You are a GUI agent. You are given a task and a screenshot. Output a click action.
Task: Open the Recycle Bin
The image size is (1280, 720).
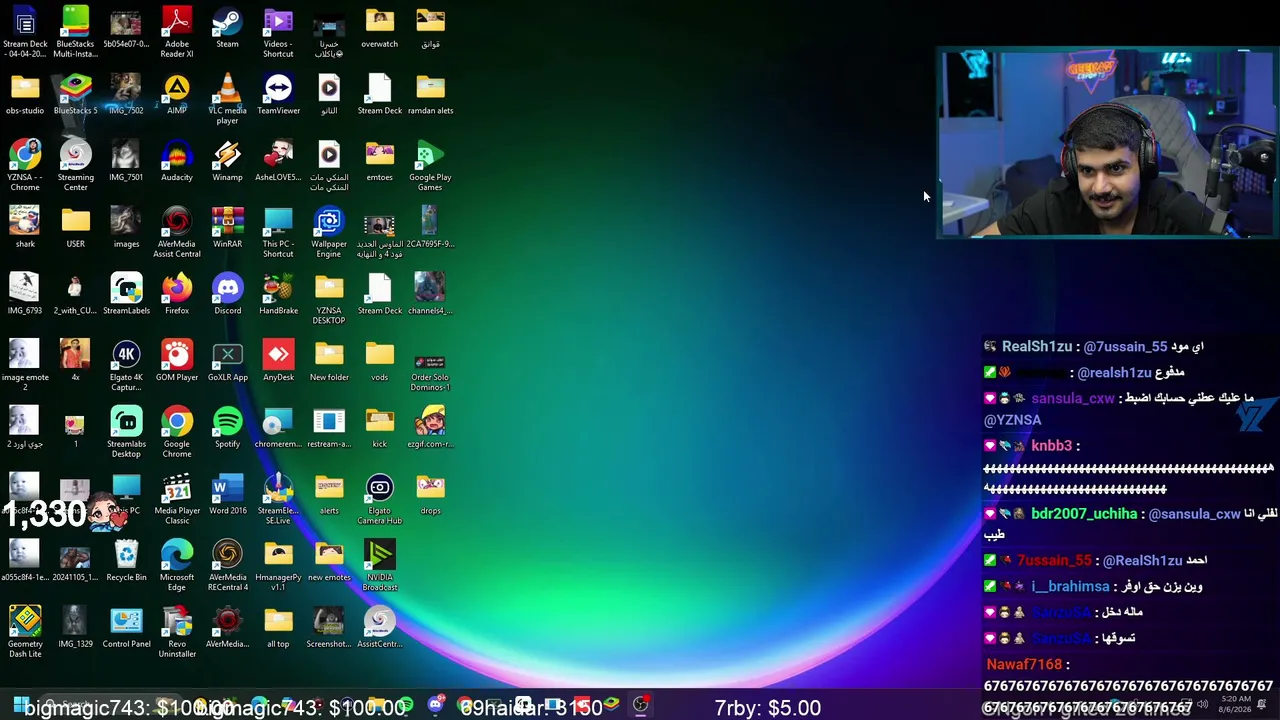tap(126, 561)
